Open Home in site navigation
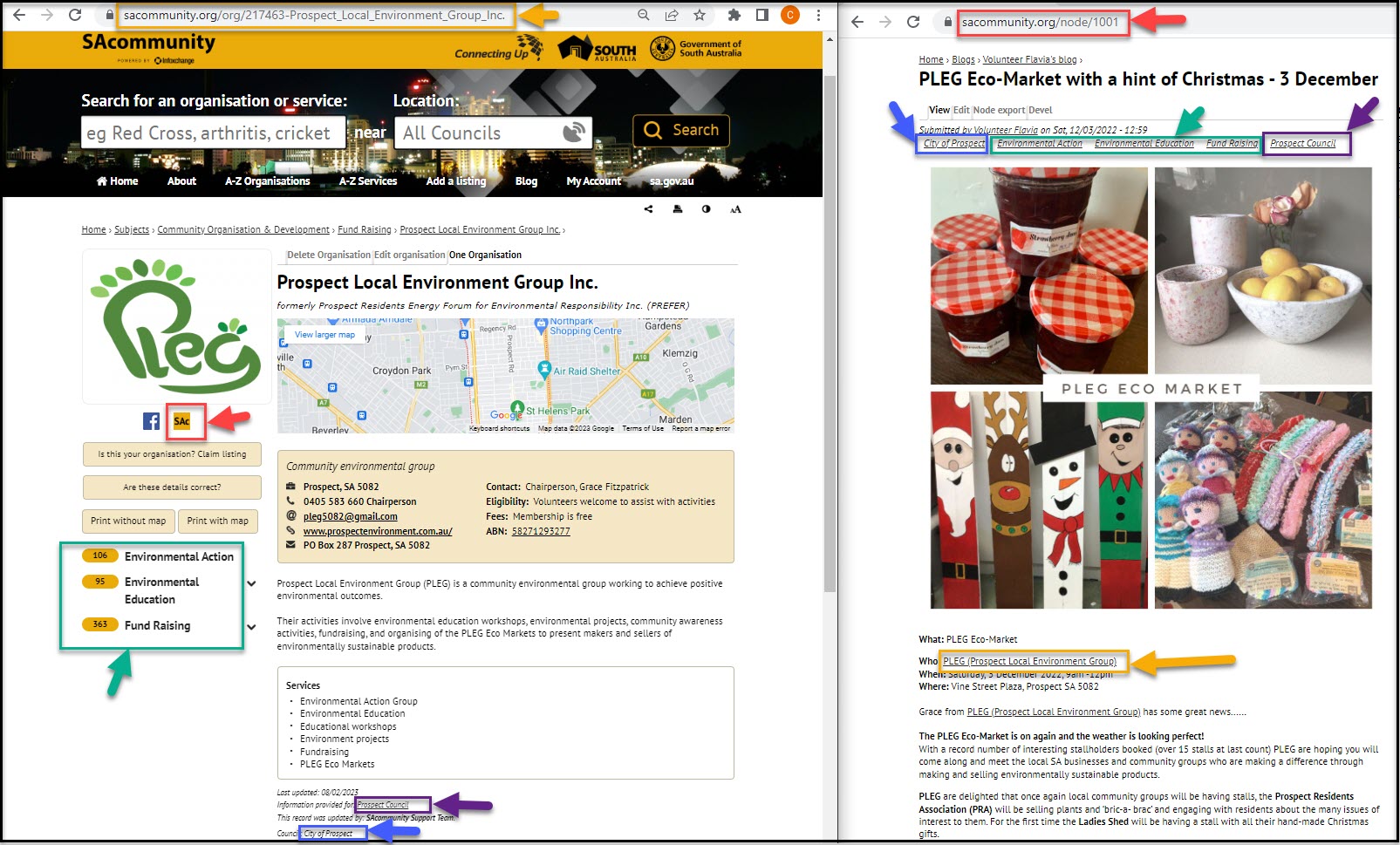Screen dimensions: 1400x845 [118, 181]
